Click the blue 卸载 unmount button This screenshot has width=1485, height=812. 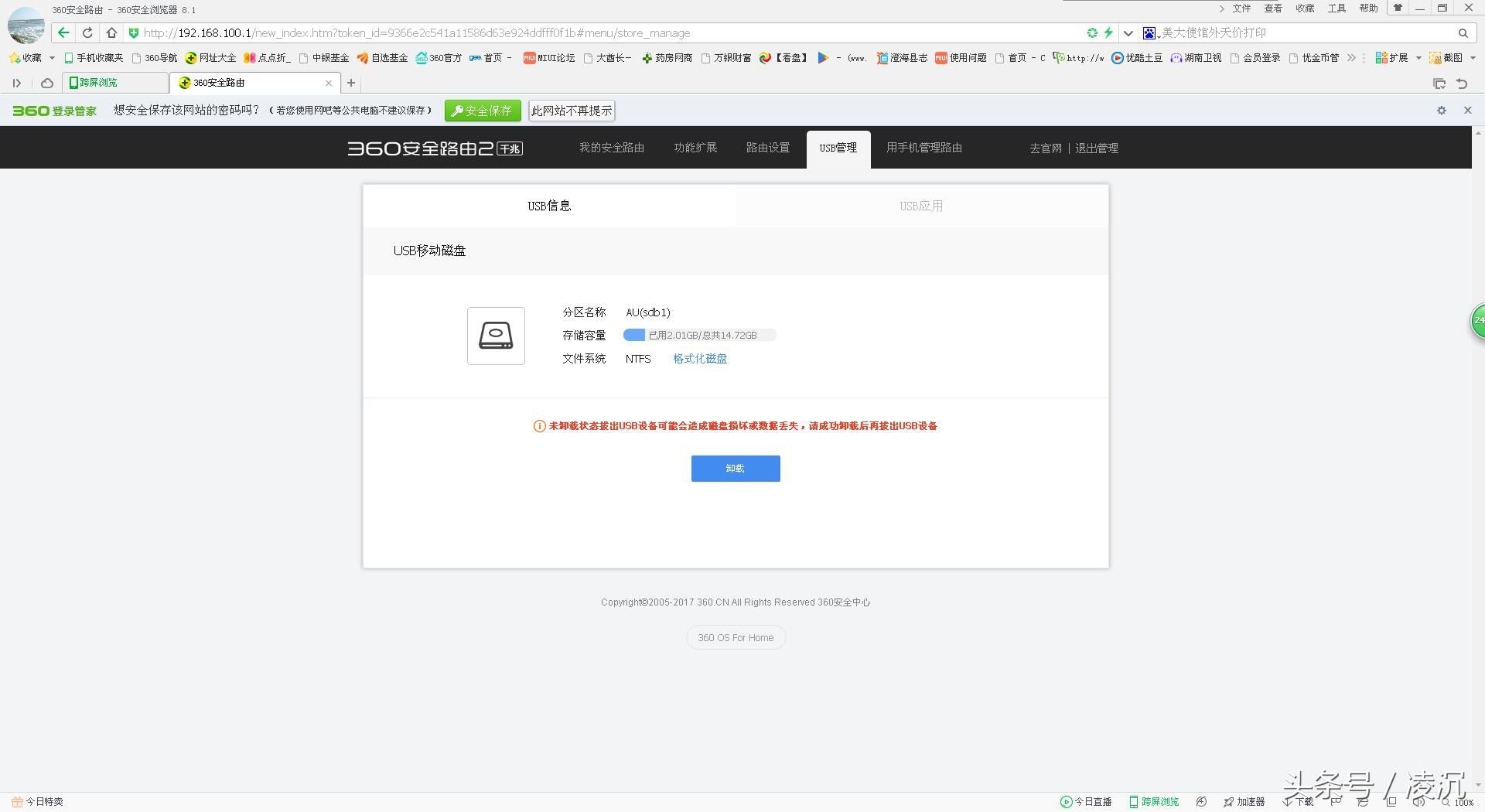736,469
